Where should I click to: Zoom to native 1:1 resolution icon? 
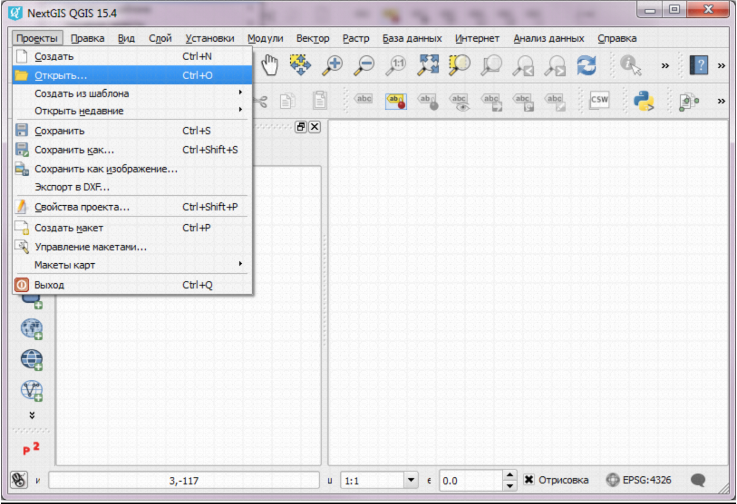pos(395,65)
